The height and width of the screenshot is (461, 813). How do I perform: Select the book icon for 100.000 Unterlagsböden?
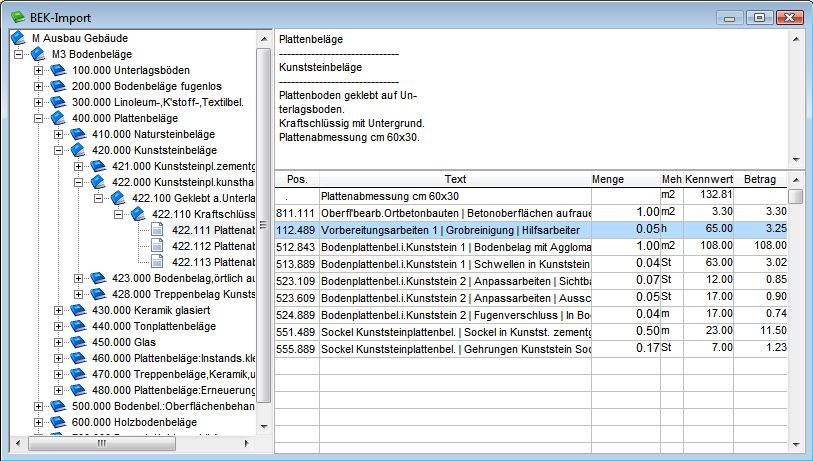58,70
